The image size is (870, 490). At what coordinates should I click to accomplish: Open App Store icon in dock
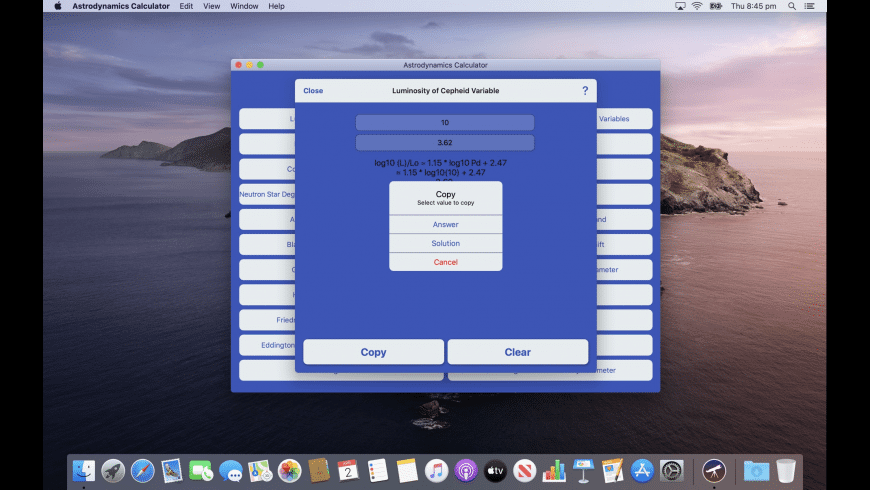pyautogui.click(x=642, y=471)
